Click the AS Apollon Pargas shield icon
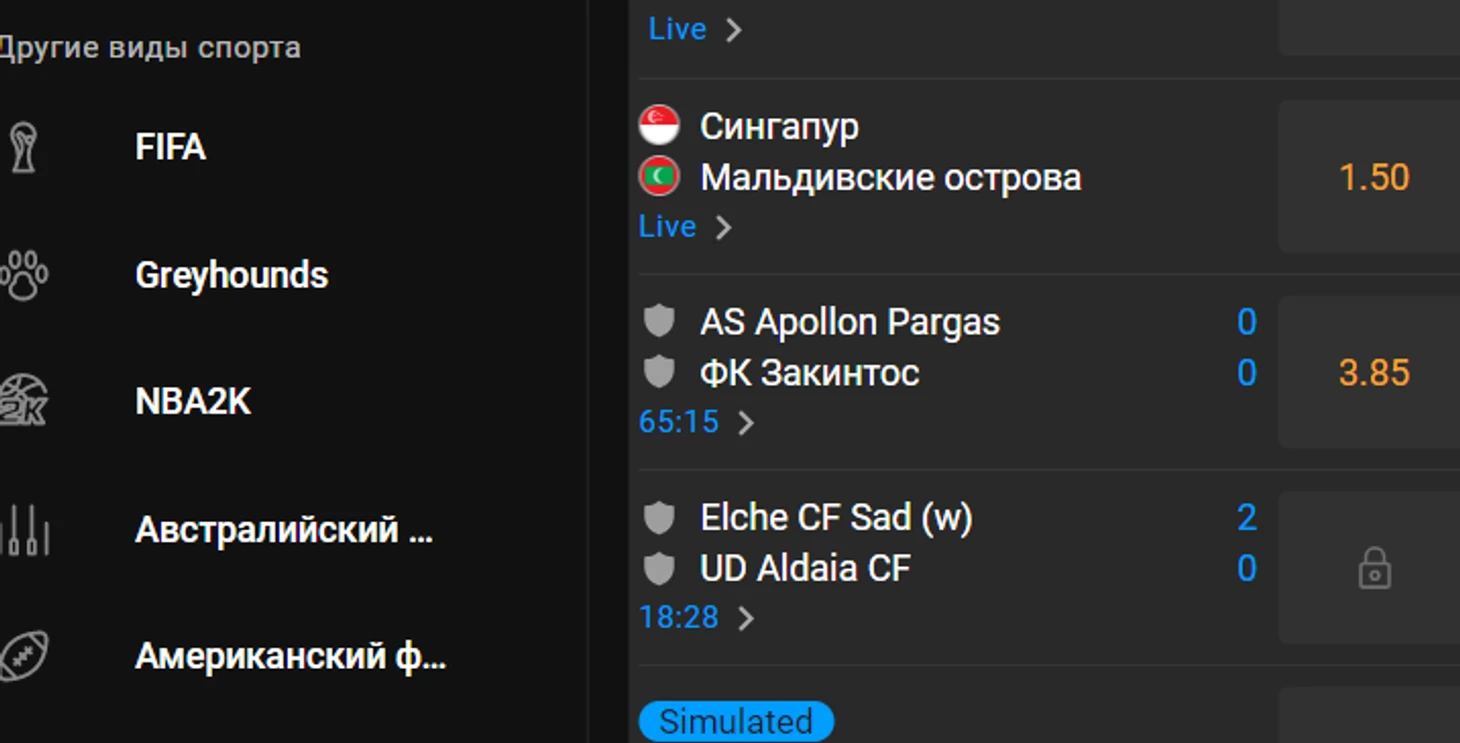The image size is (1460, 743). [659, 321]
